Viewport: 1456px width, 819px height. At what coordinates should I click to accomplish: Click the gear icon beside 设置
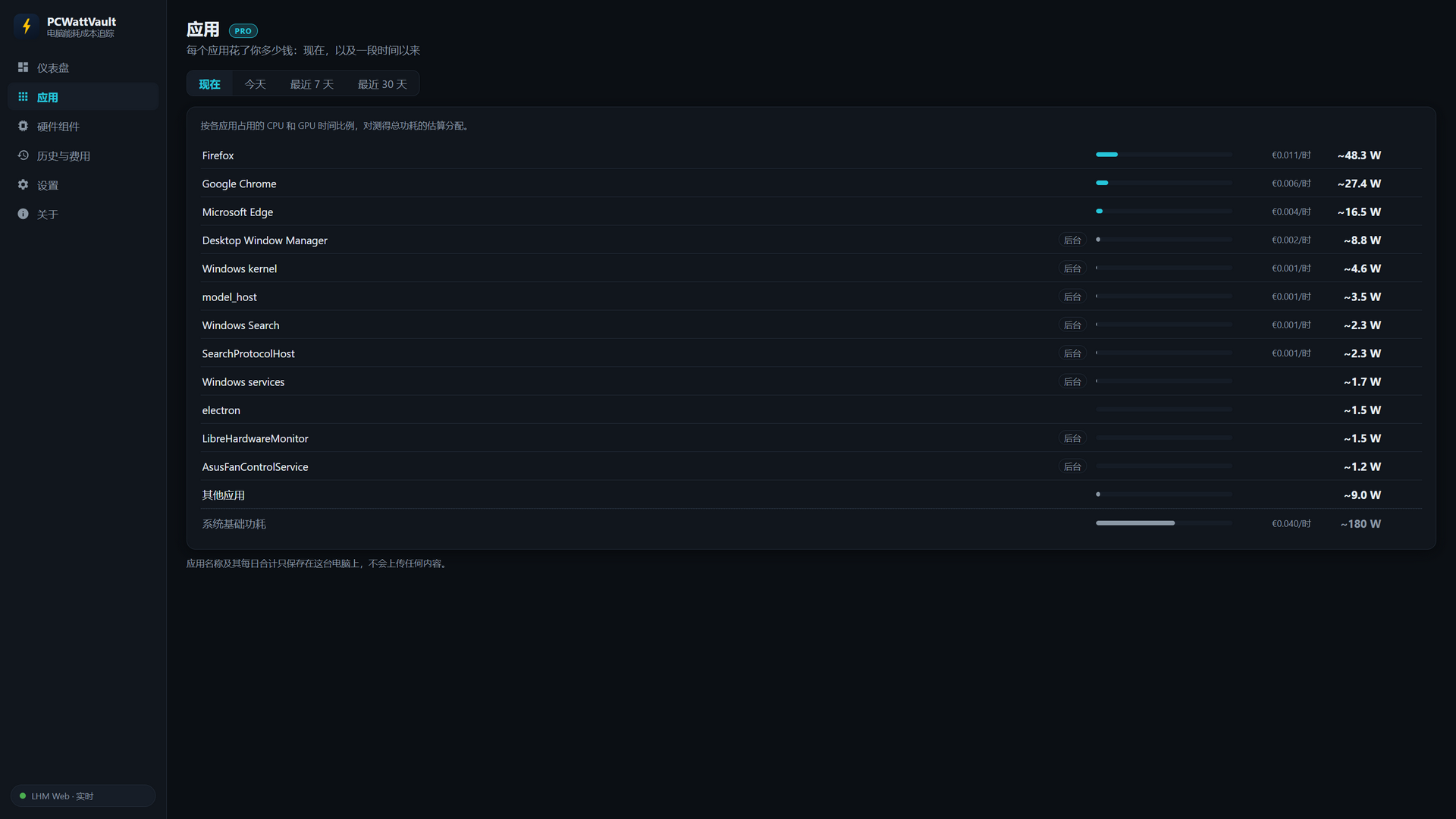[x=23, y=185]
